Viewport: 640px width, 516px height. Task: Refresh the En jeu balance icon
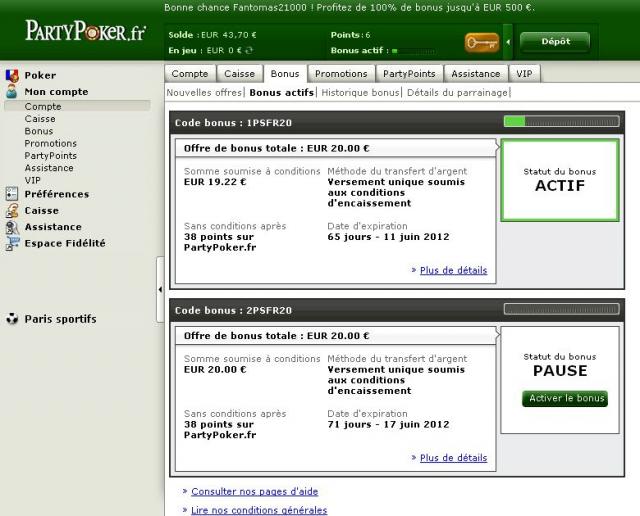coord(249,50)
